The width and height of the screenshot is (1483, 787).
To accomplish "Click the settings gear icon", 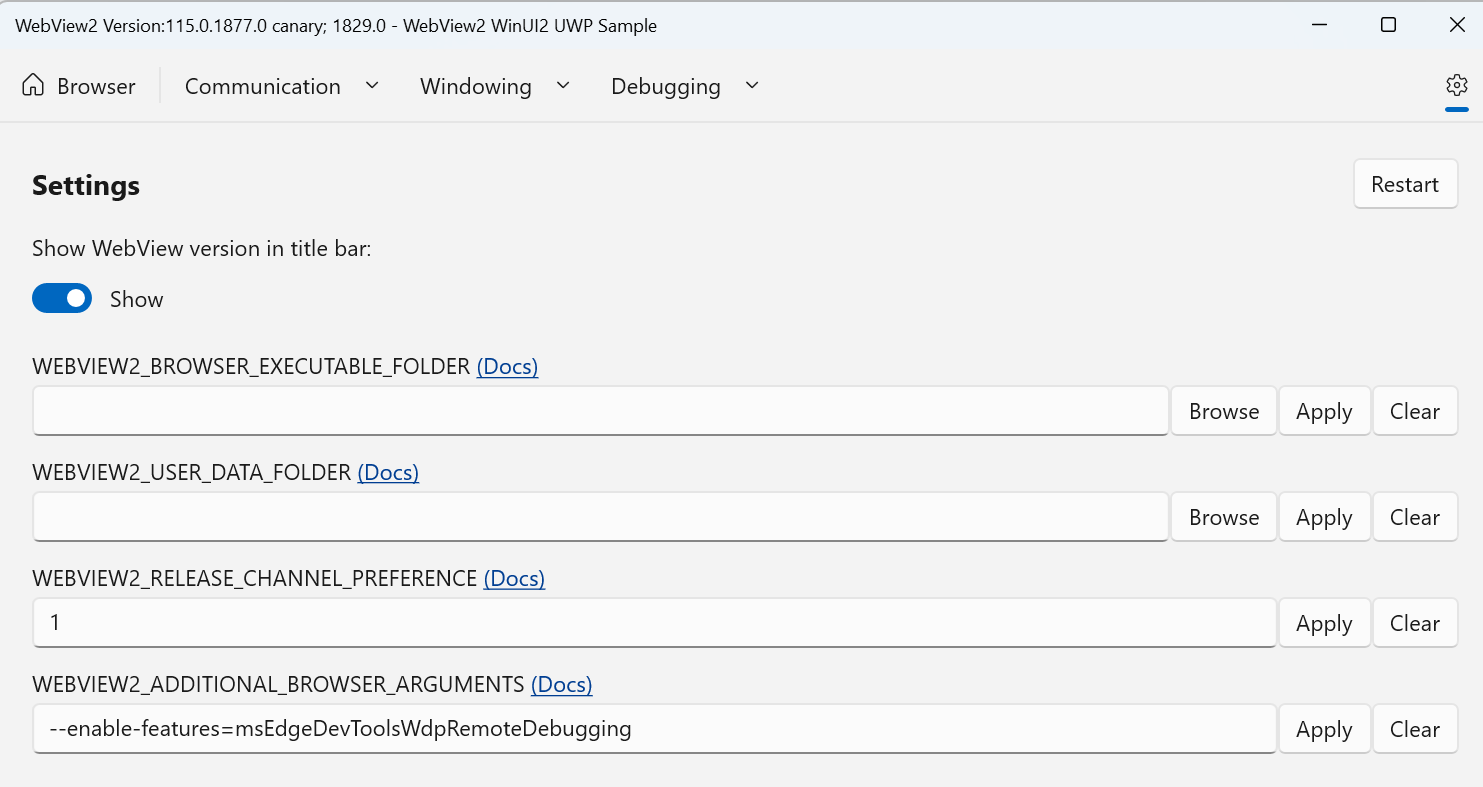I will point(1456,85).
